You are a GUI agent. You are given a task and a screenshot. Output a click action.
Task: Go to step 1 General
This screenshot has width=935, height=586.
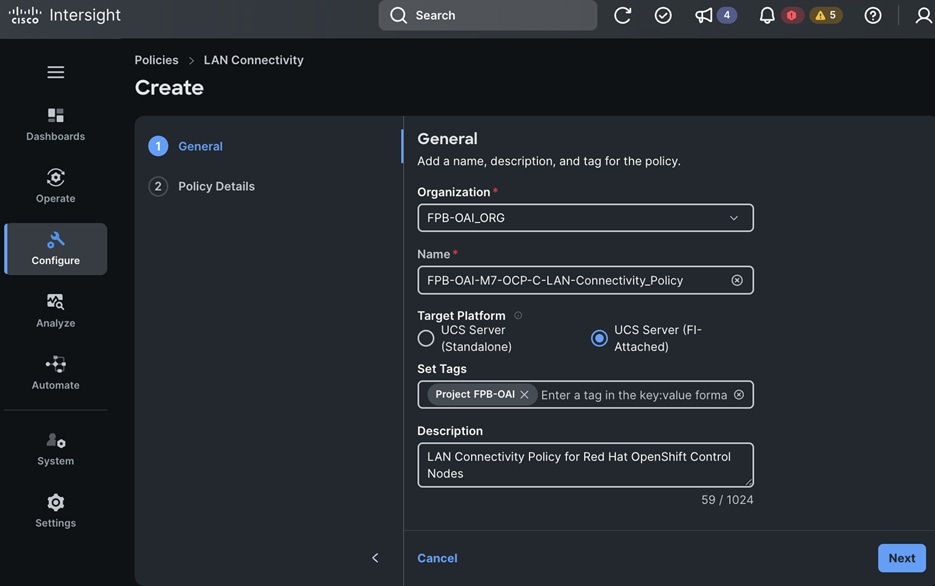pos(185,146)
